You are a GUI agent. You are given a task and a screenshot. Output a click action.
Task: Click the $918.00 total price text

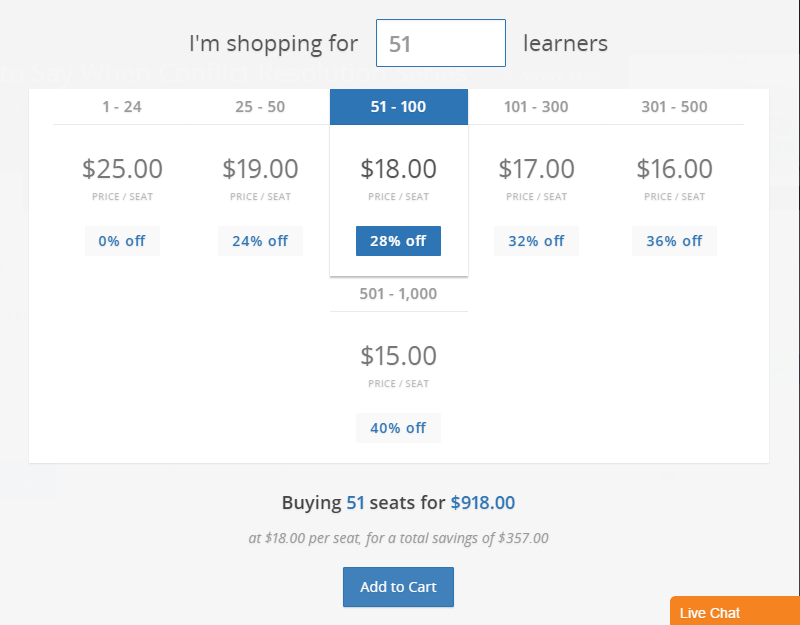click(x=483, y=503)
